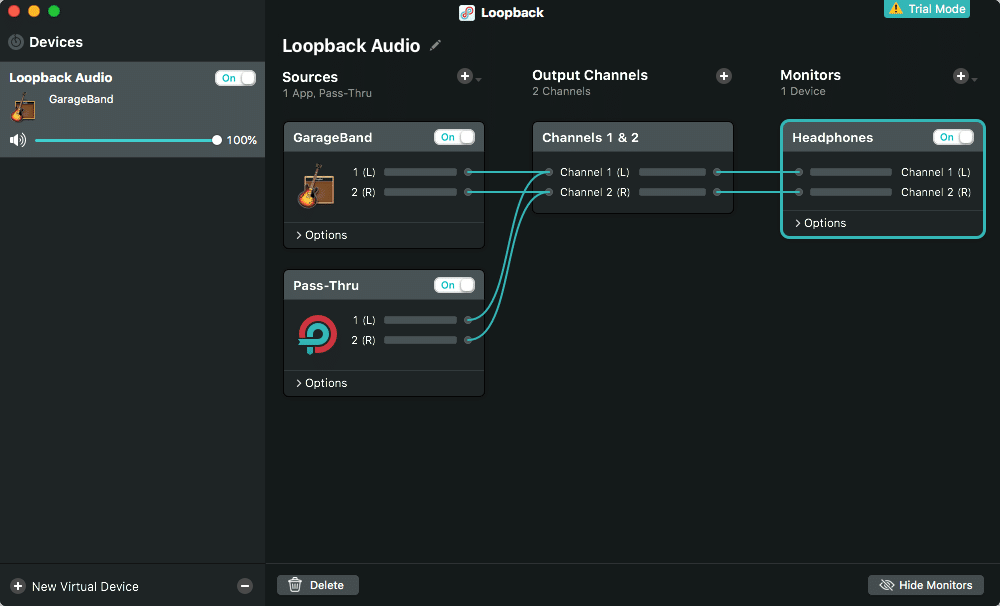Click the Trial Mode warning badge
The image size is (1000, 606).
tap(927, 9)
